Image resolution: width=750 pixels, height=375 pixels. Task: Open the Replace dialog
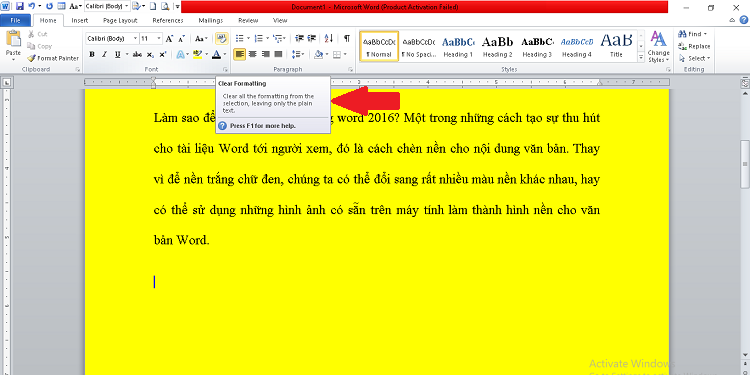point(695,46)
